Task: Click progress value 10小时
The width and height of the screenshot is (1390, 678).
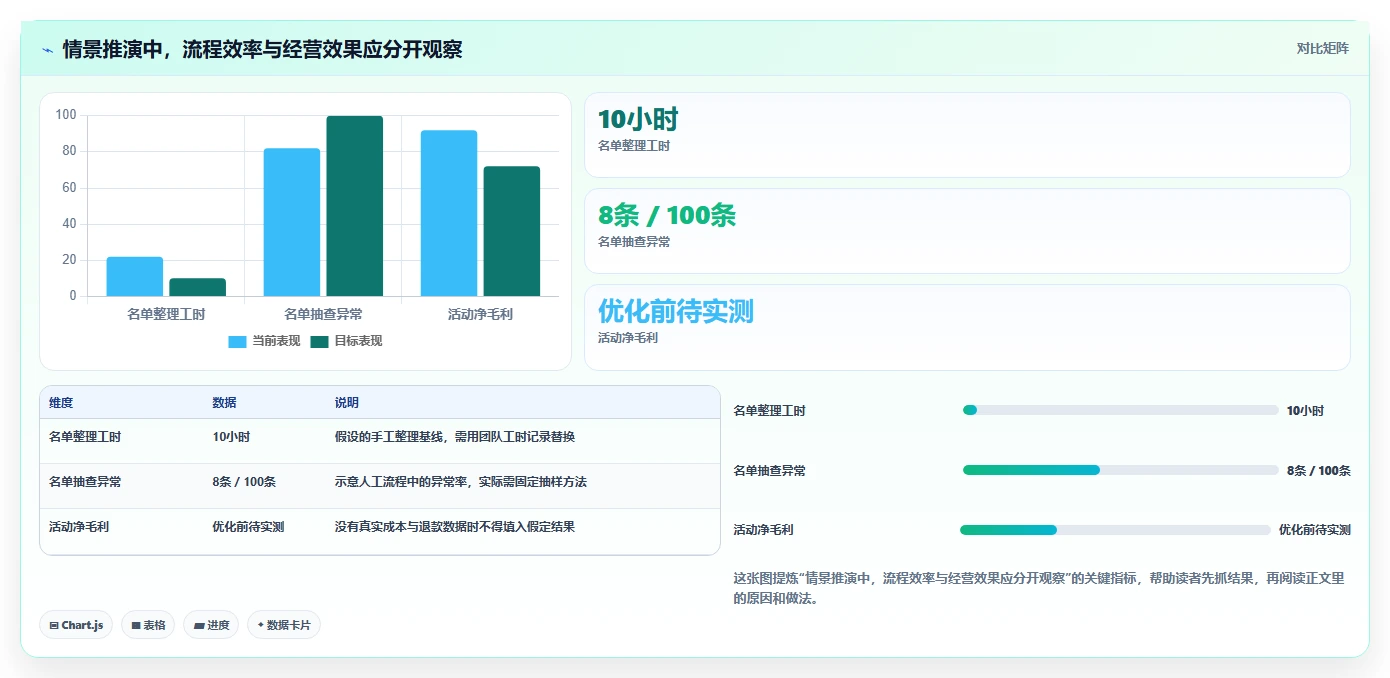Action: (x=1305, y=411)
